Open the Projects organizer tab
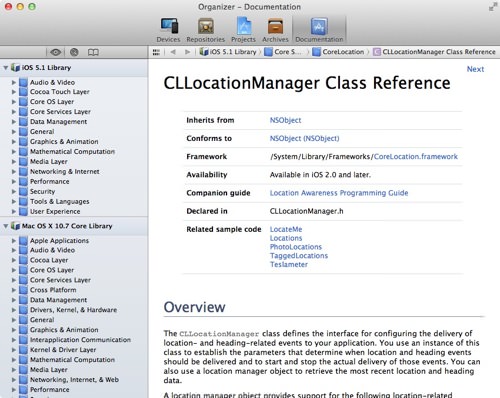The image size is (500, 398). click(x=244, y=30)
